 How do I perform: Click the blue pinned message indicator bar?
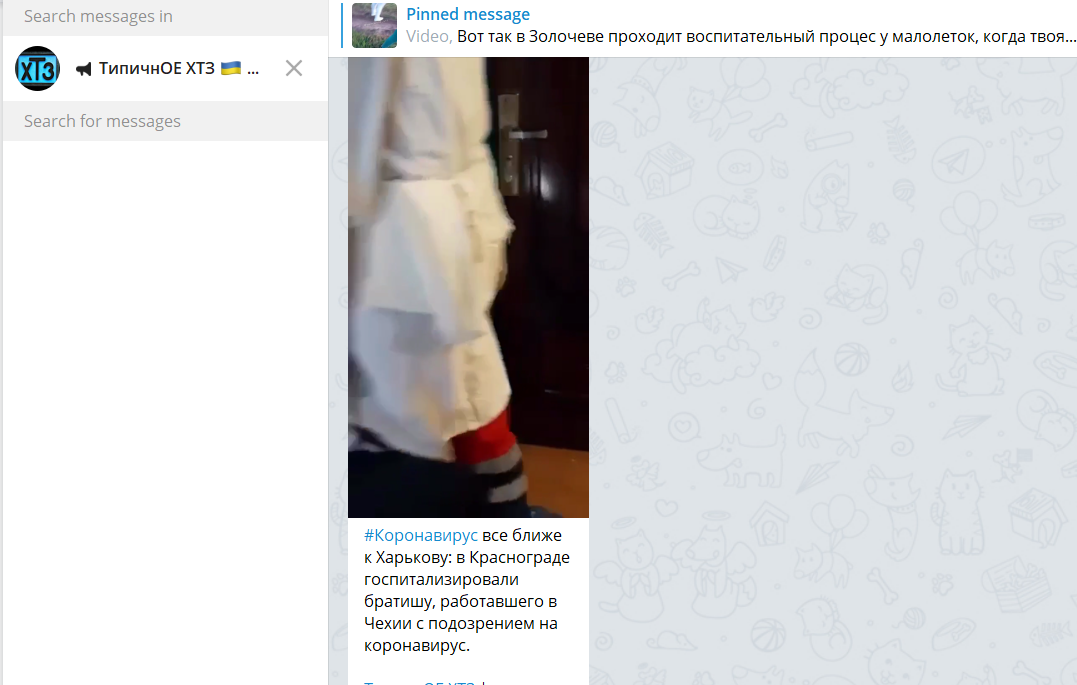pyautogui.click(x=341, y=25)
